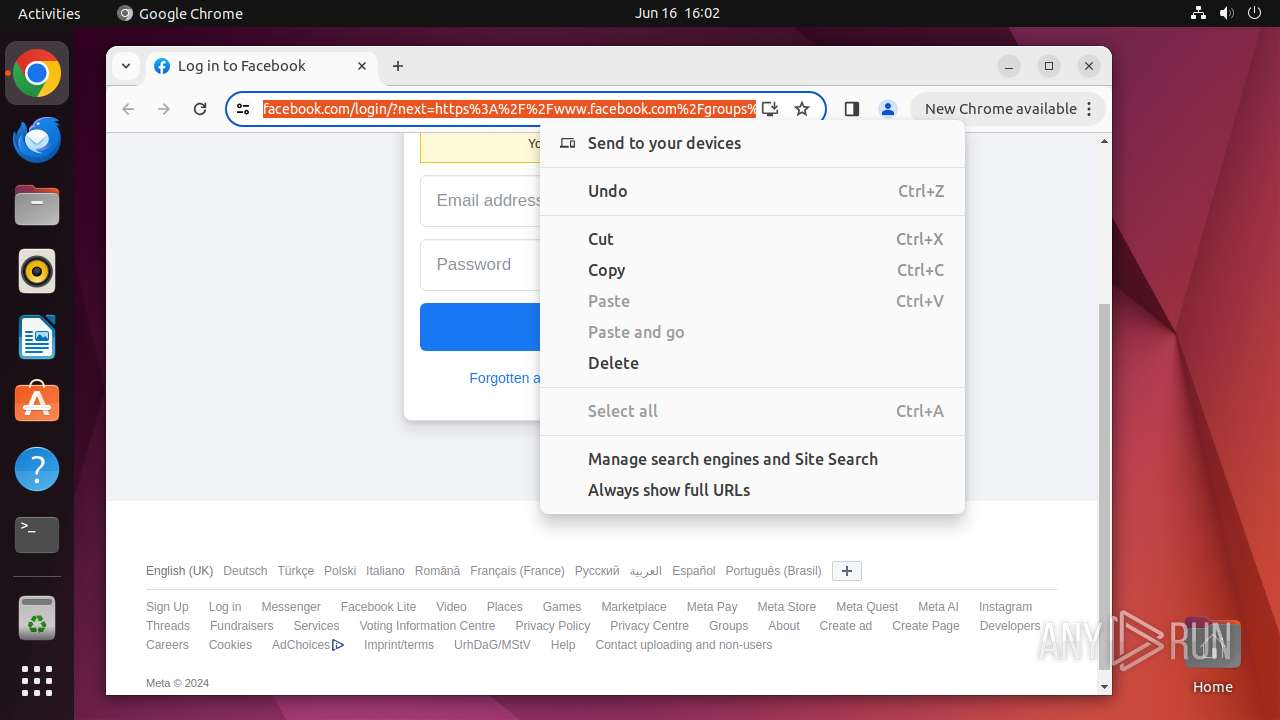The width and height of the screenshot is (1280, 720).
Task: Click the scrollbar down arrow
Action: [1104, 687]
